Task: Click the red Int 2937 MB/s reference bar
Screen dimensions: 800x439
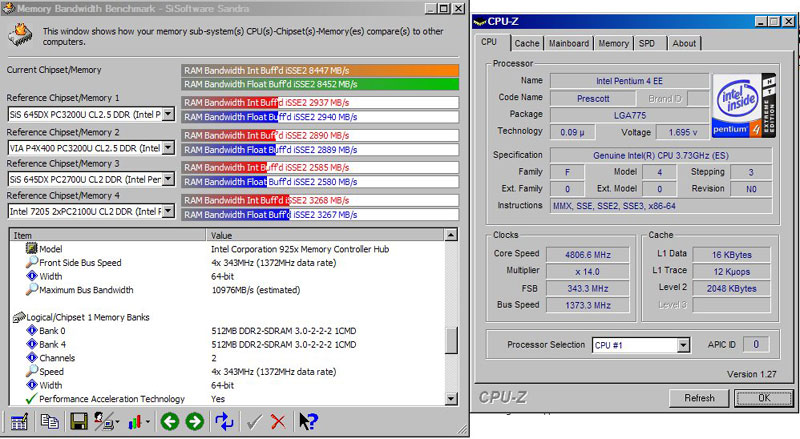Action: (x=320, y=103)
